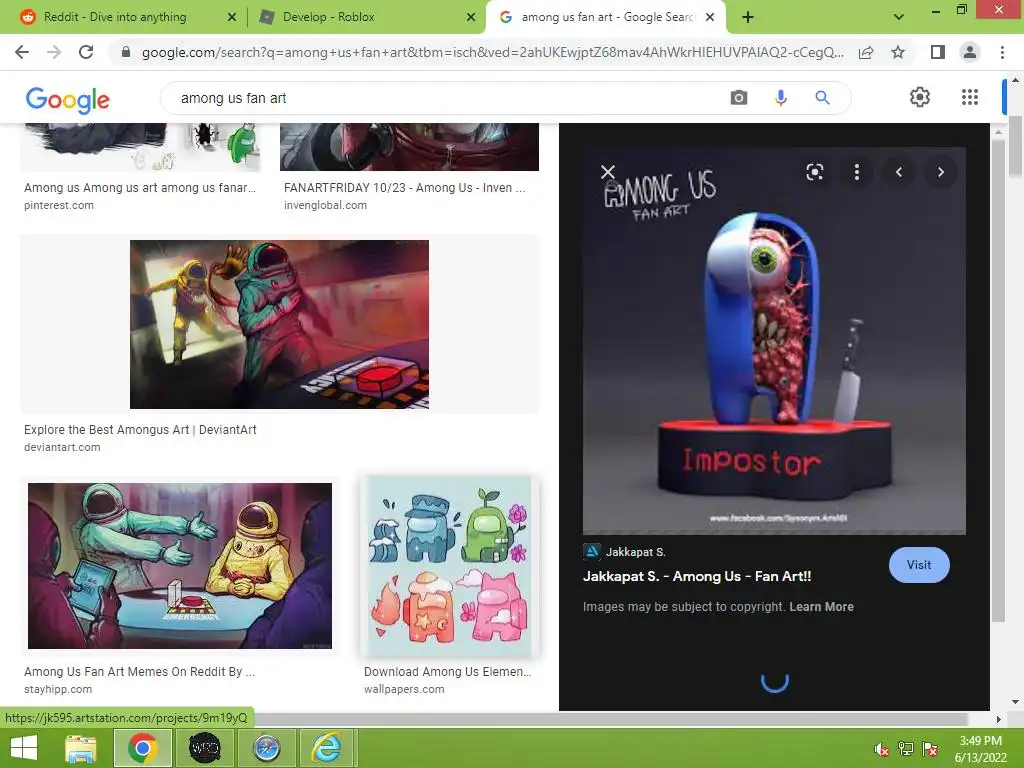Open Chrome's three-dot menu
This screenshot has height=768, width=1024.
1002,52
